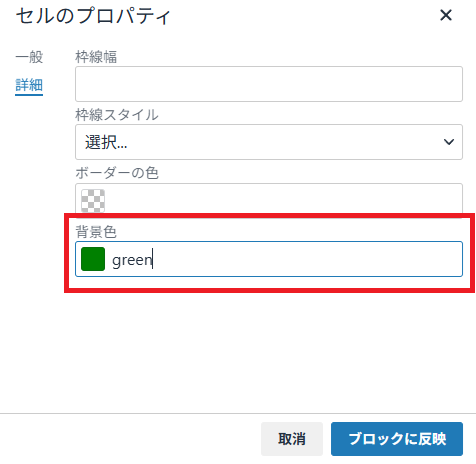The height and width of the screenshot is (464, 476).
Task: Click the 枠線スタイル label
Action: (117, 115)
